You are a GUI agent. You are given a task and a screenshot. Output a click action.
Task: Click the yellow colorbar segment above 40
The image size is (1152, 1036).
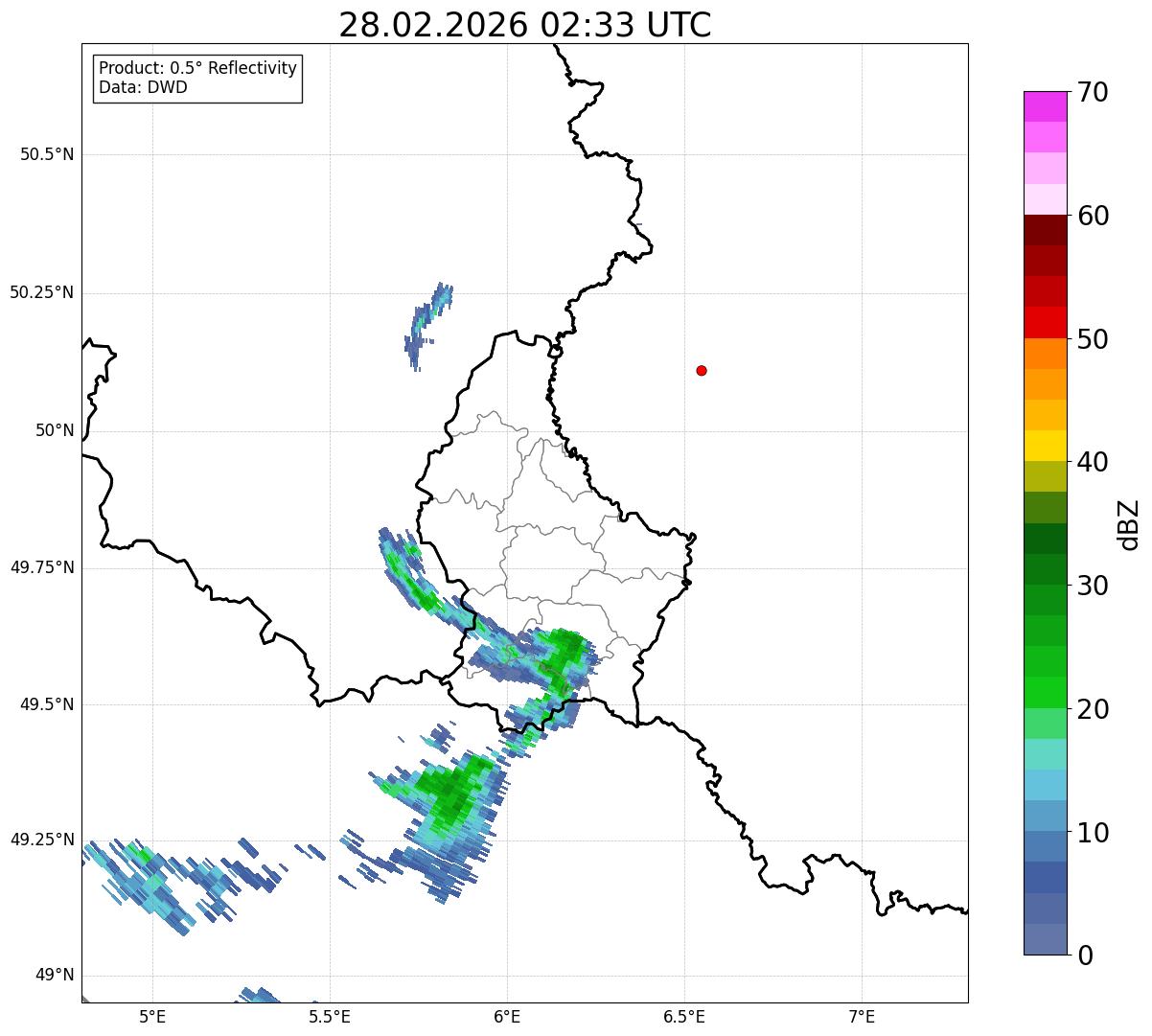[x=1045, y=446]
